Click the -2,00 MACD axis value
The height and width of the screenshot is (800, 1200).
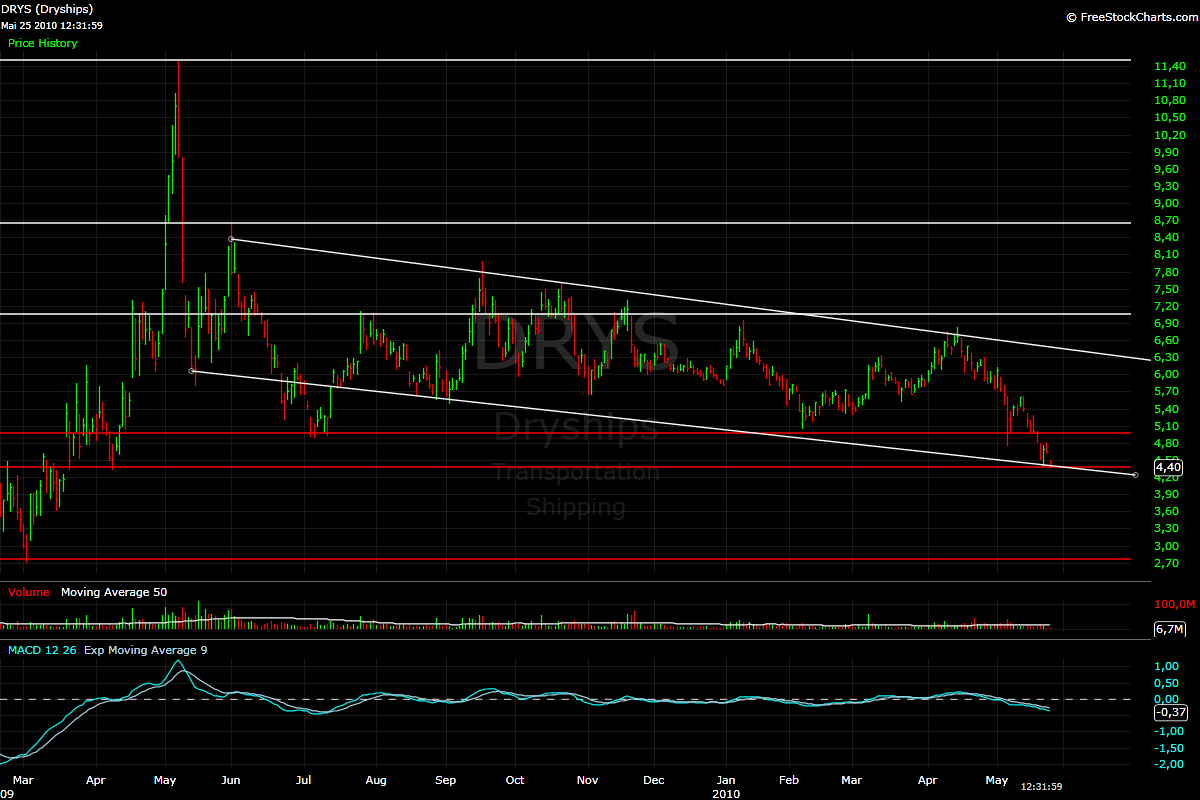1169,764
